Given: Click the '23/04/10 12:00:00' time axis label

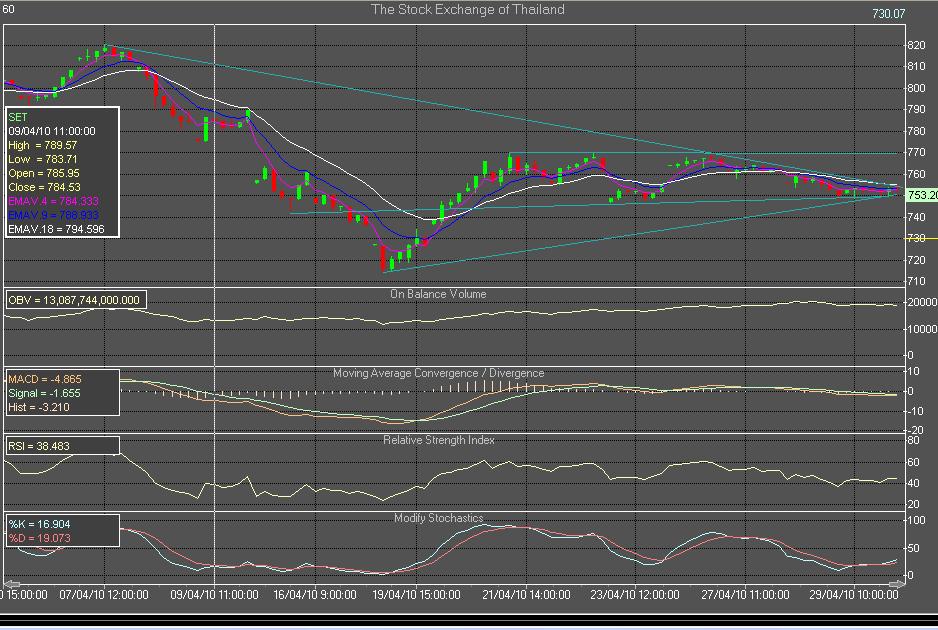Looking at the screenshot, I should [x=635, y=595].
